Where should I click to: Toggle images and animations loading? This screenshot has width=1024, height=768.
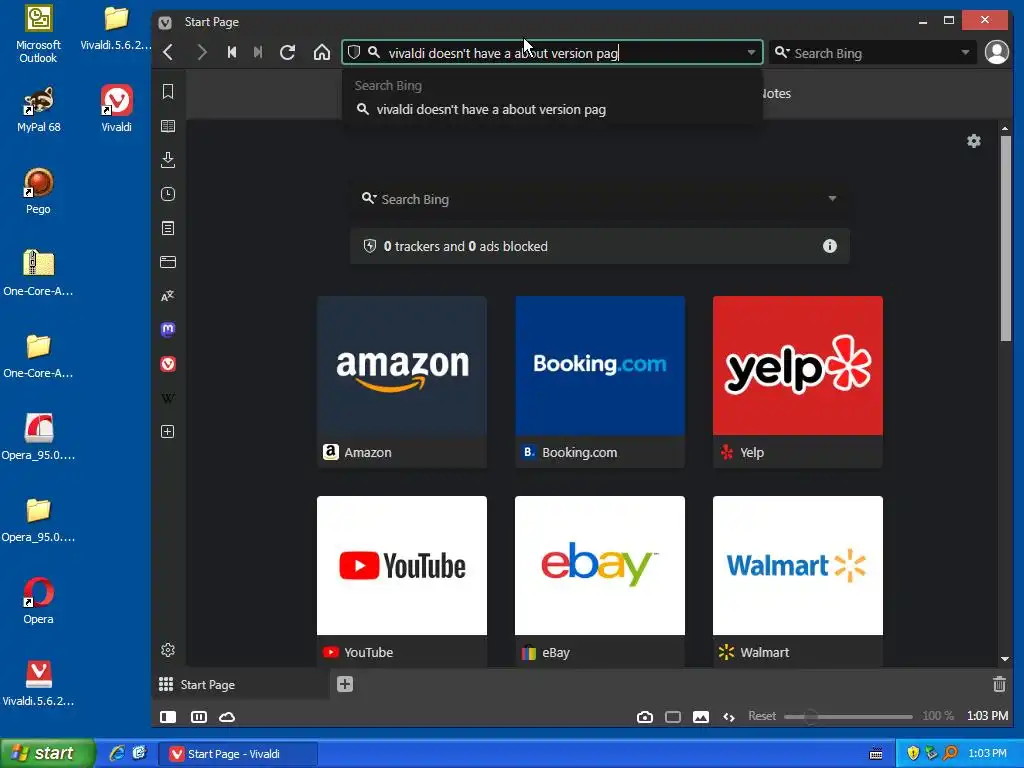[701, 717]
